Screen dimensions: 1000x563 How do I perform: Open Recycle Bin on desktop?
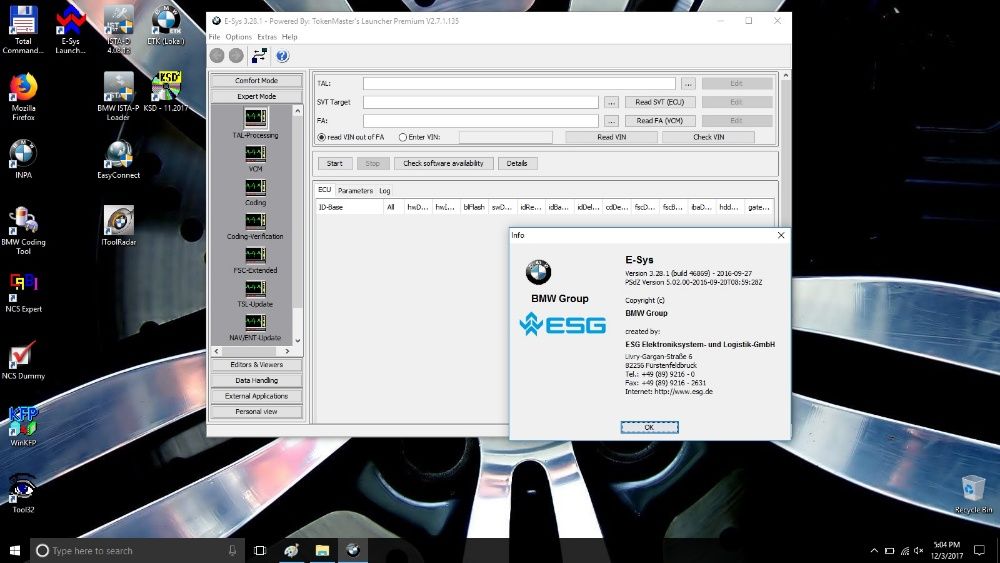[973, 494]
